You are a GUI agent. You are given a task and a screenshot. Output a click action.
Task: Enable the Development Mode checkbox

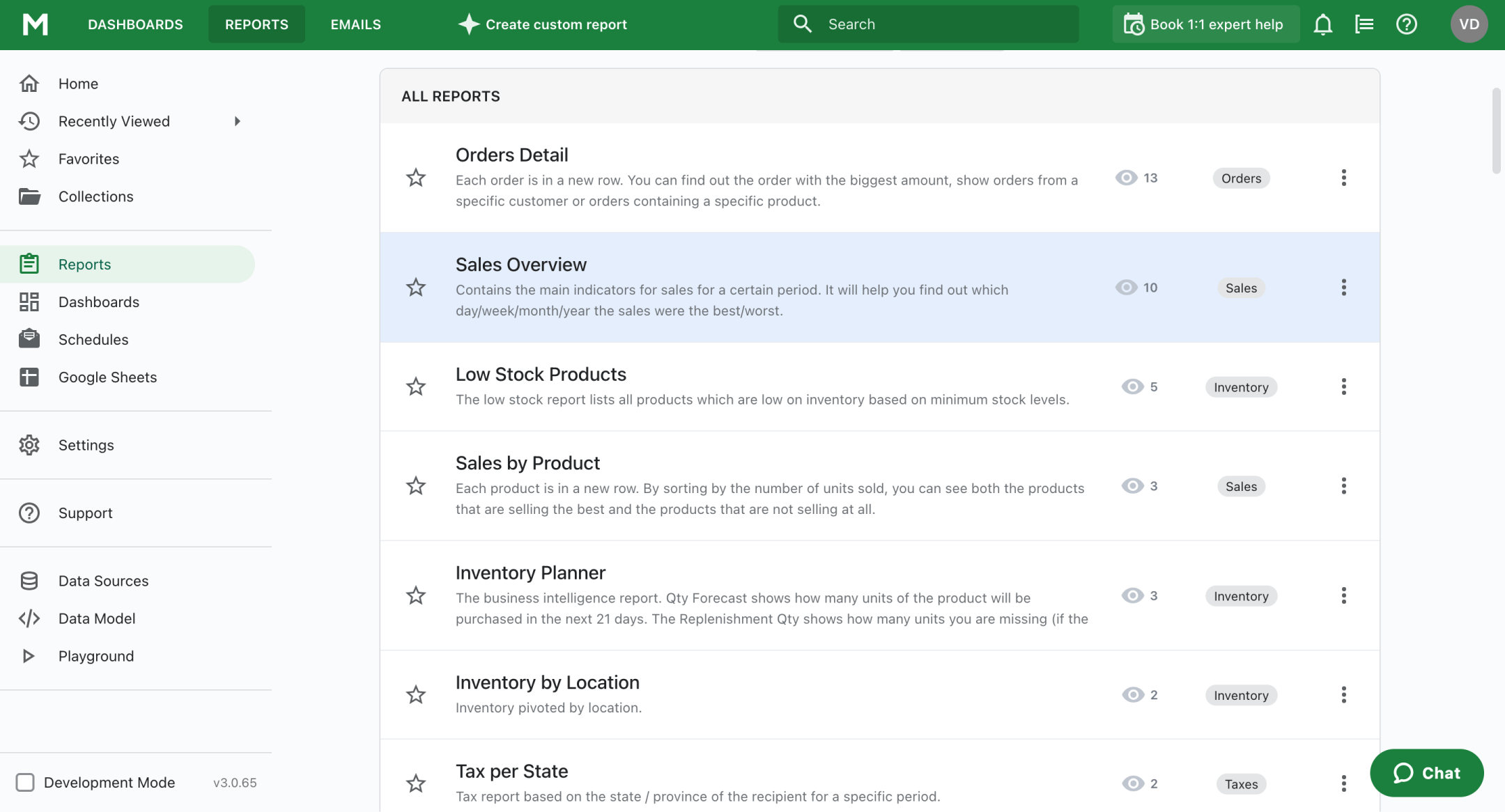(x=25, y=782)
